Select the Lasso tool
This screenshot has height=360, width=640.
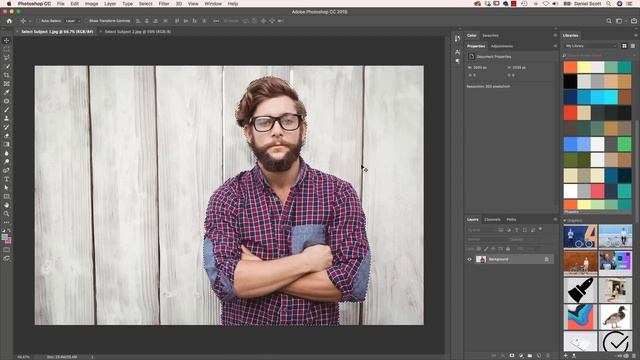pos(7,58)
